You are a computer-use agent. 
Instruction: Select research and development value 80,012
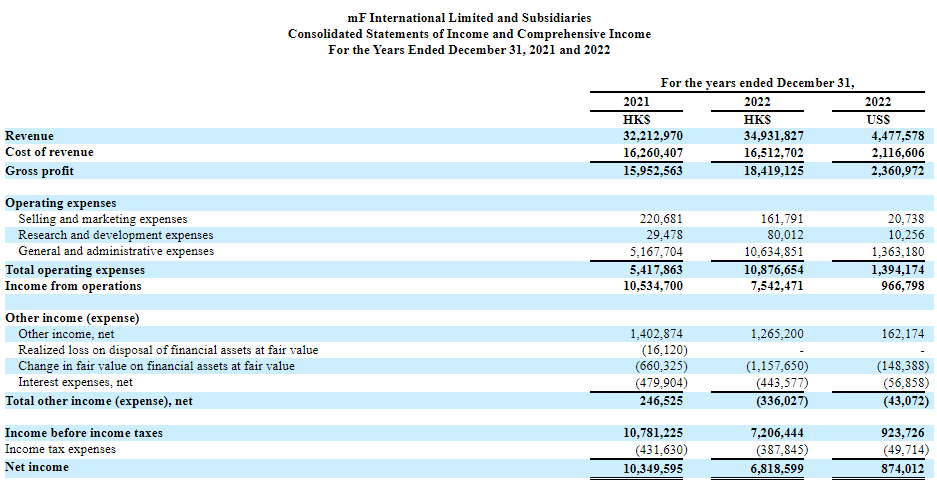click(x=786, y=235)
